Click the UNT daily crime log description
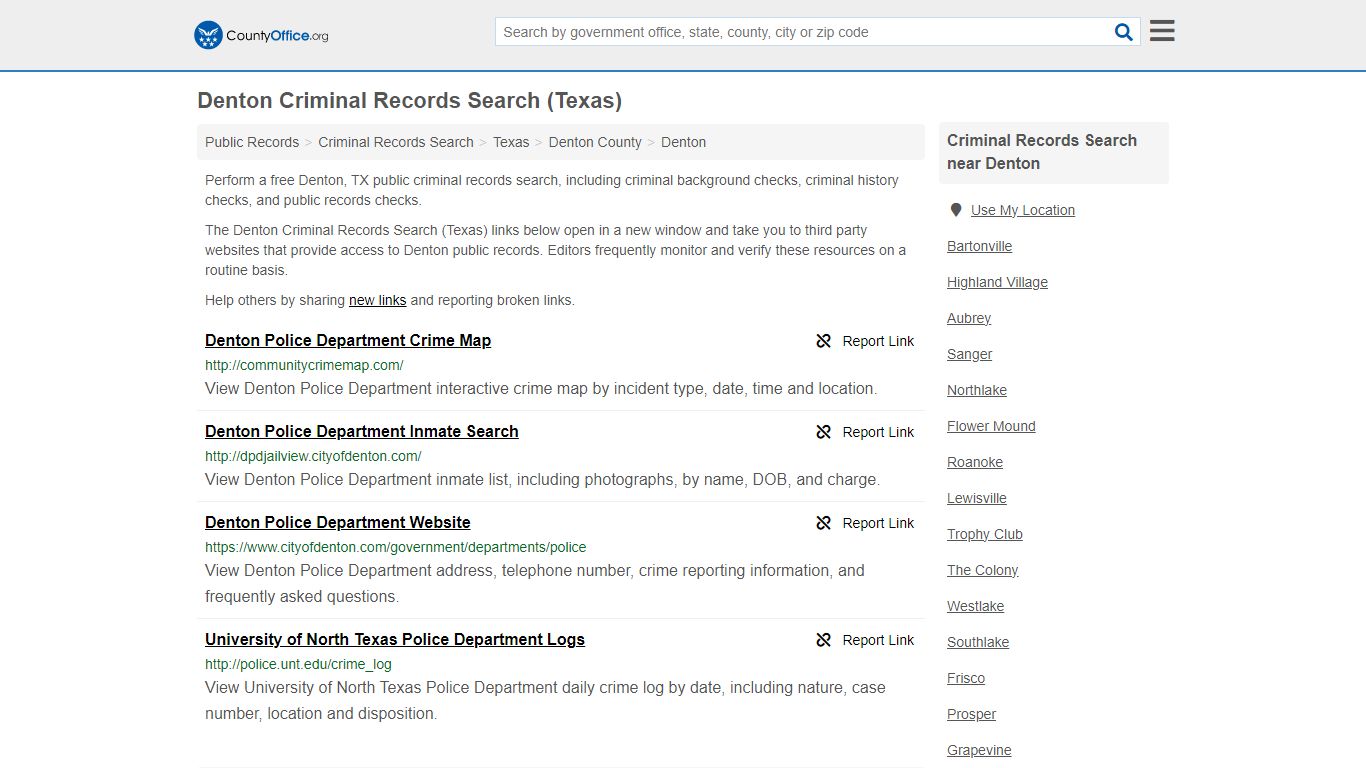 click(x=545, y=701)
